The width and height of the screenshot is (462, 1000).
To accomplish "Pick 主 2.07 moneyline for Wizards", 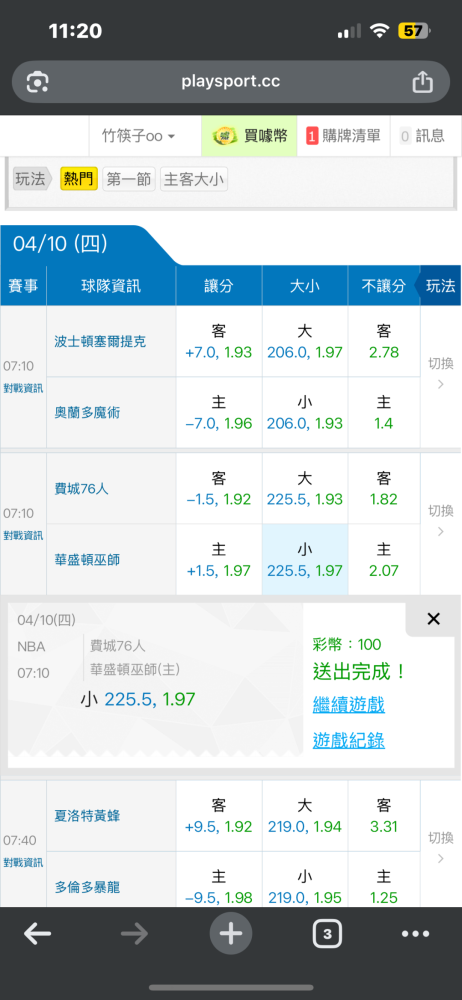I will click(x=384, y=560).
